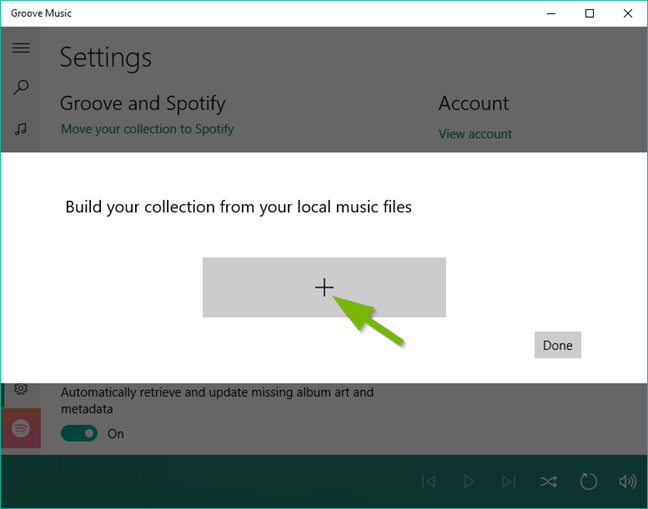Maximize the Groove Music window
The width and height of the screenshot is (648, 509).
tap(589, 14)
